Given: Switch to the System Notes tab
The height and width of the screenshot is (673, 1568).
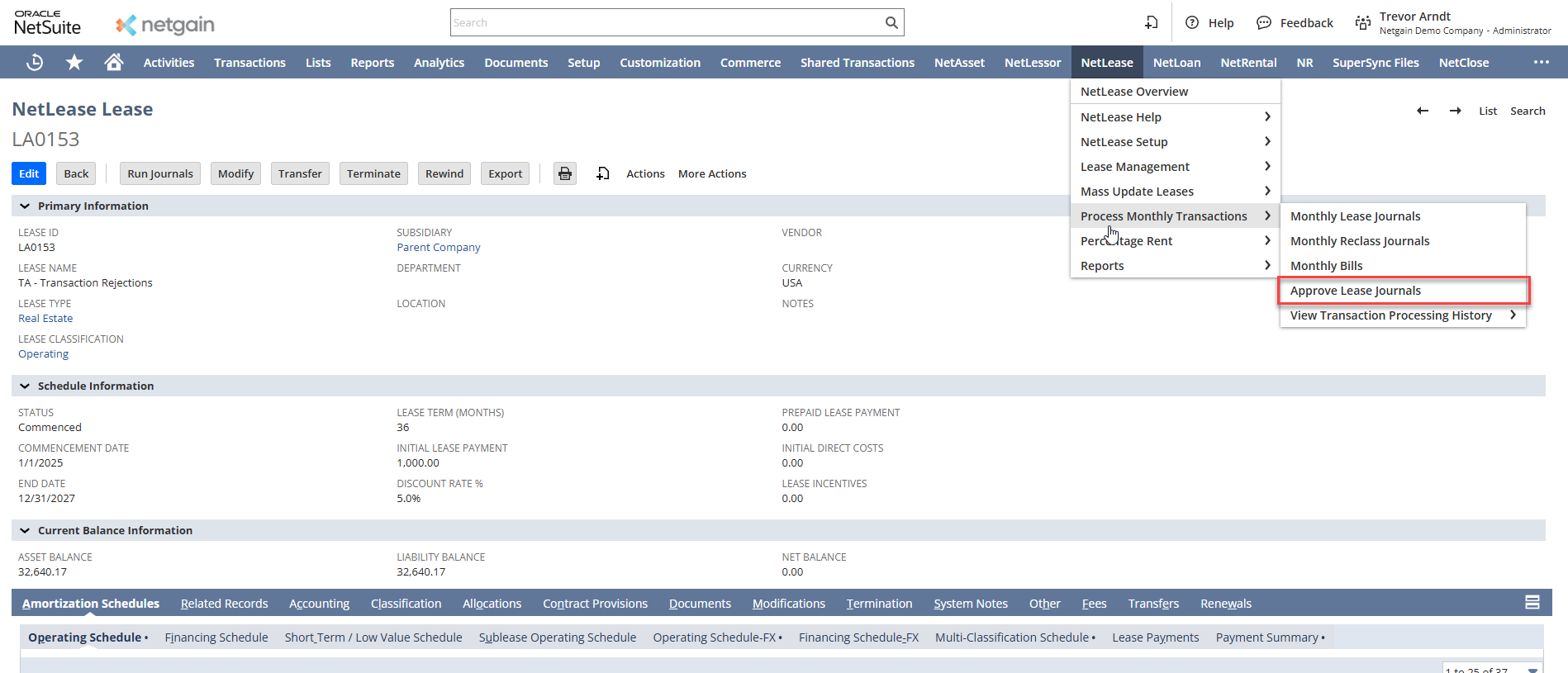Looking at the screenshot, I should 971,604.
